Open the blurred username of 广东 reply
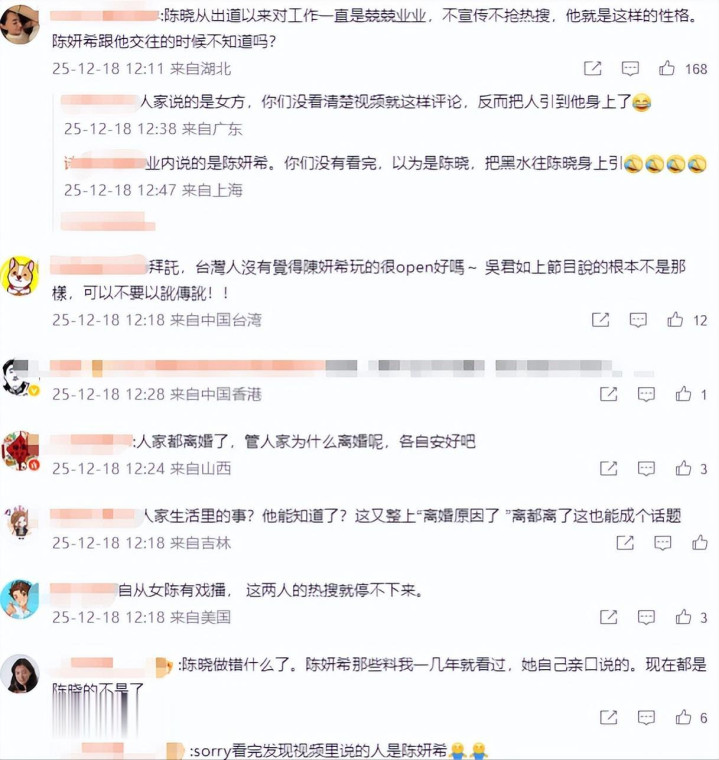The image size is (719, 760). (x=99, y=102)
